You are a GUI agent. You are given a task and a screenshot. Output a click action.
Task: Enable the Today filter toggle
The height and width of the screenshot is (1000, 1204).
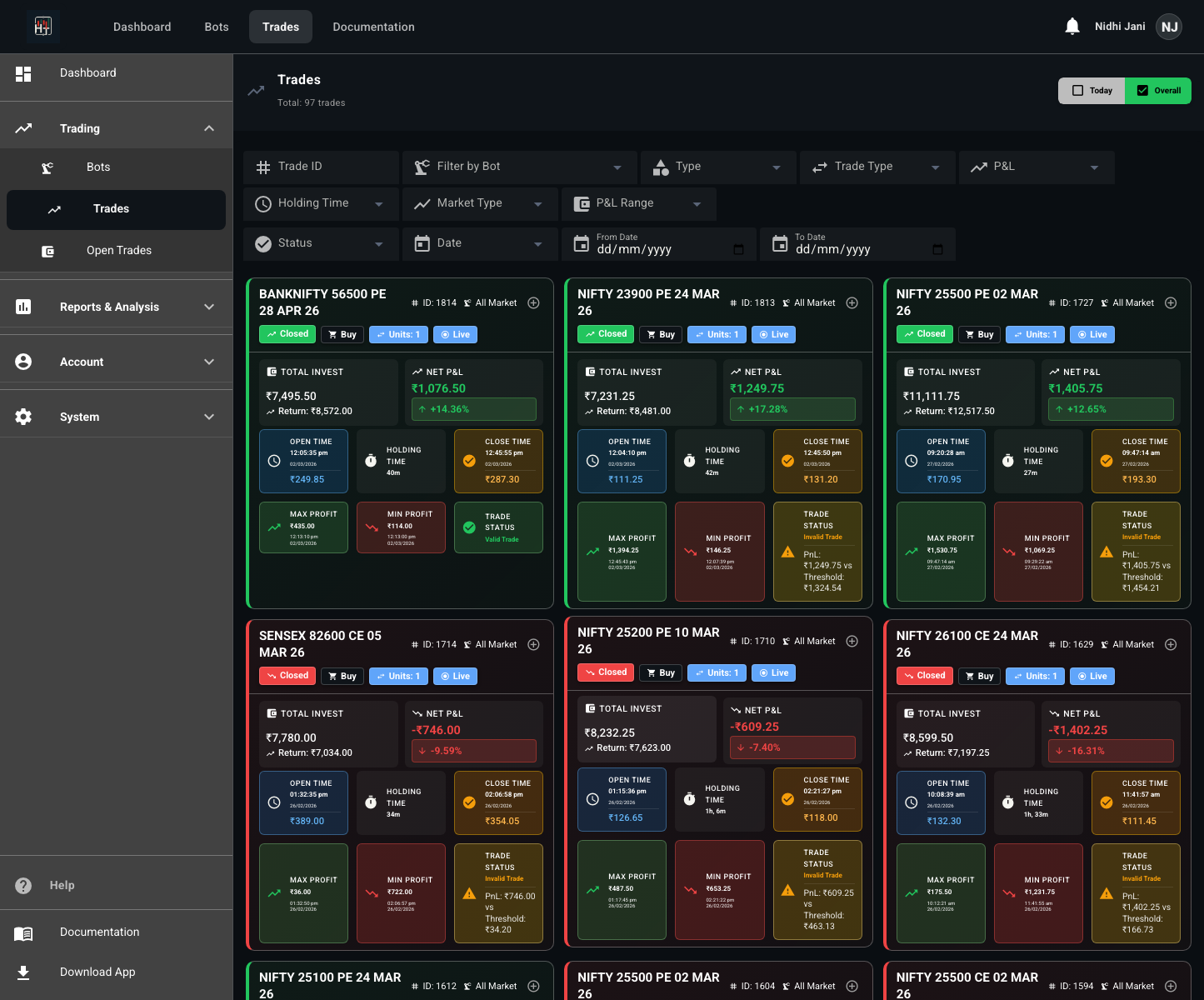(x=1092, y=90)
